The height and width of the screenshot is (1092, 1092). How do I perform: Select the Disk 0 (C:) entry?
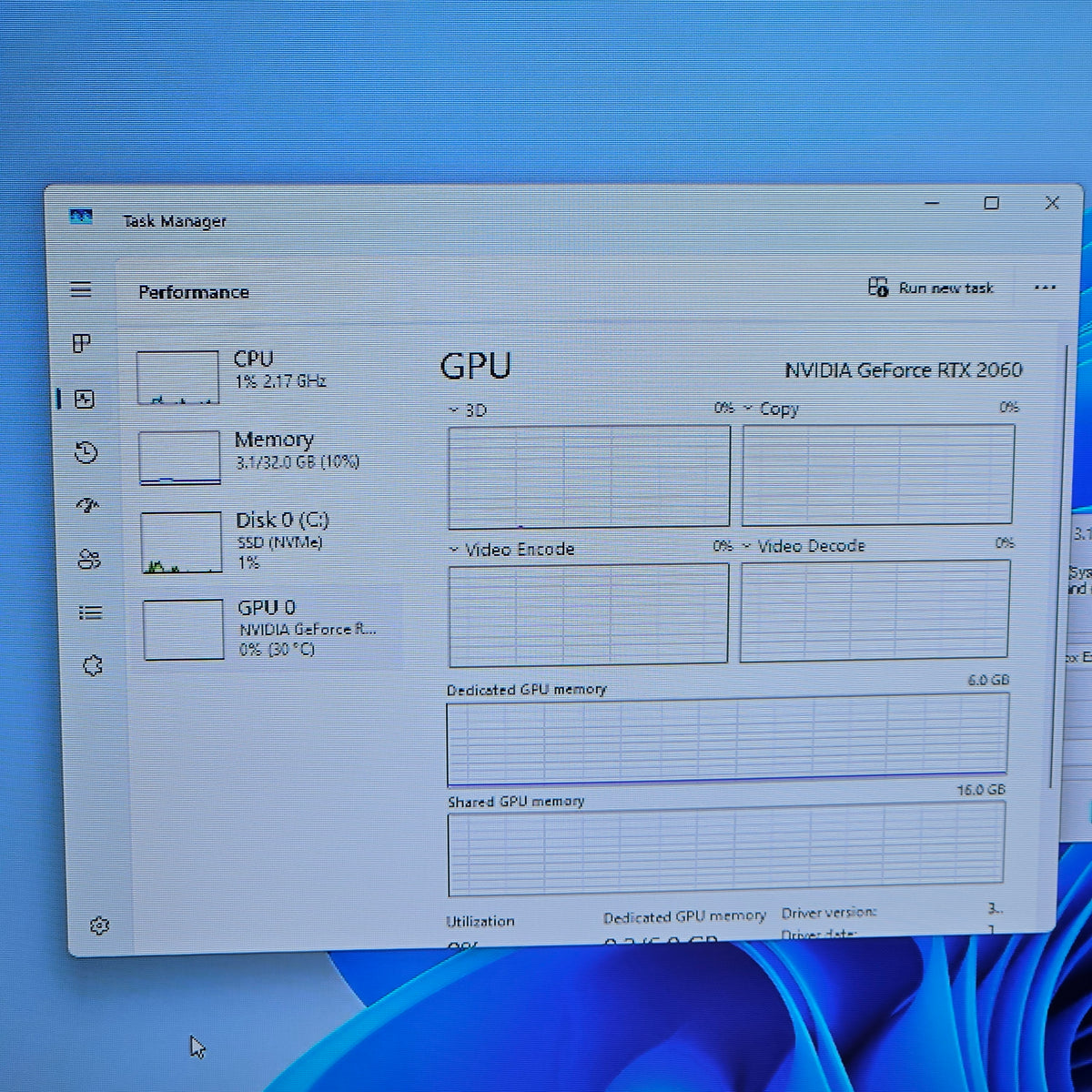[270, 541]
